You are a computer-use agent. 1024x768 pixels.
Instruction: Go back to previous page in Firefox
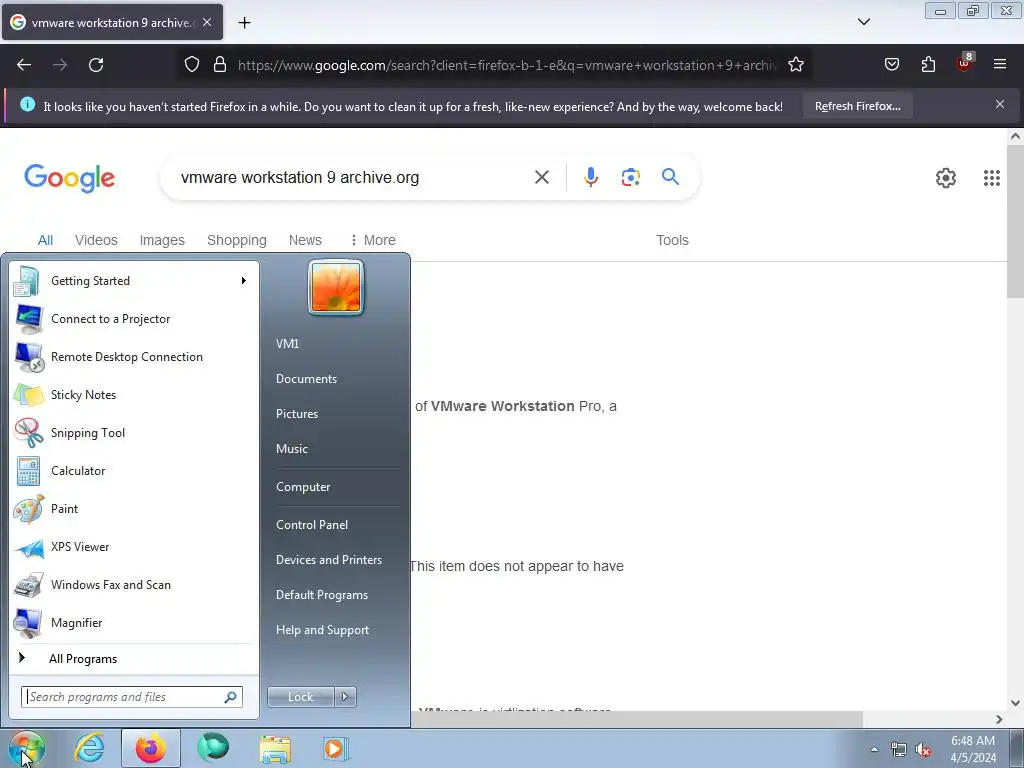pyautogui.click(x=24, y=65)
